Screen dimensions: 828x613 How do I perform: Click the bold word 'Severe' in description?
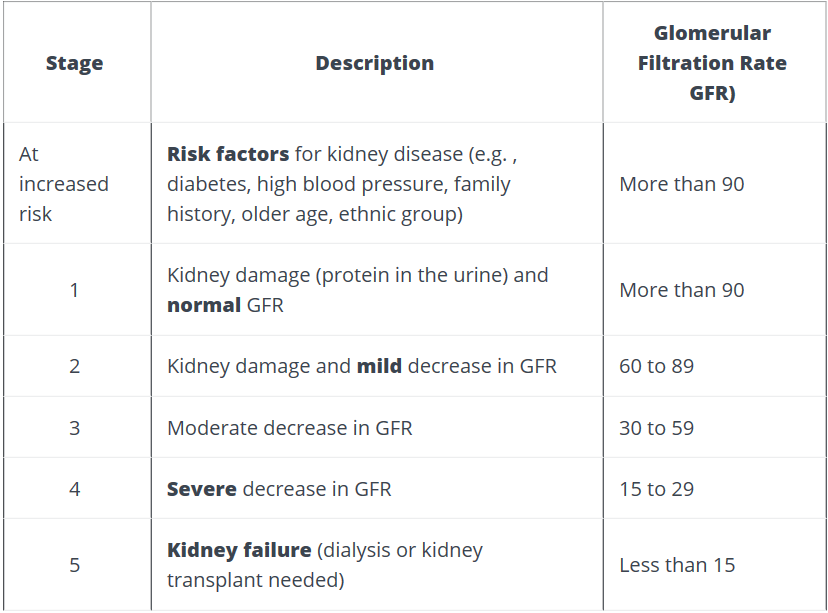(201, 489)
